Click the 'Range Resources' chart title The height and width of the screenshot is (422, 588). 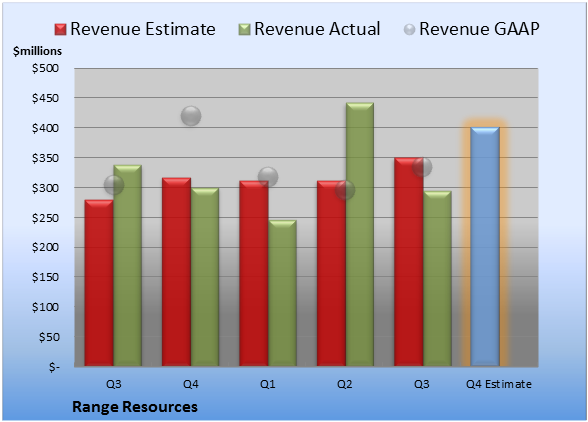(135, 407)
